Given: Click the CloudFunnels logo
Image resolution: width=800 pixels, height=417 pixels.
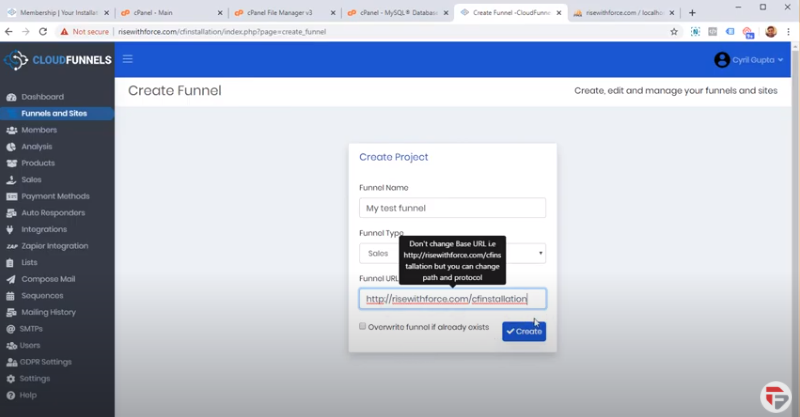Looking at the screenshot, I should tap(56, 60).
